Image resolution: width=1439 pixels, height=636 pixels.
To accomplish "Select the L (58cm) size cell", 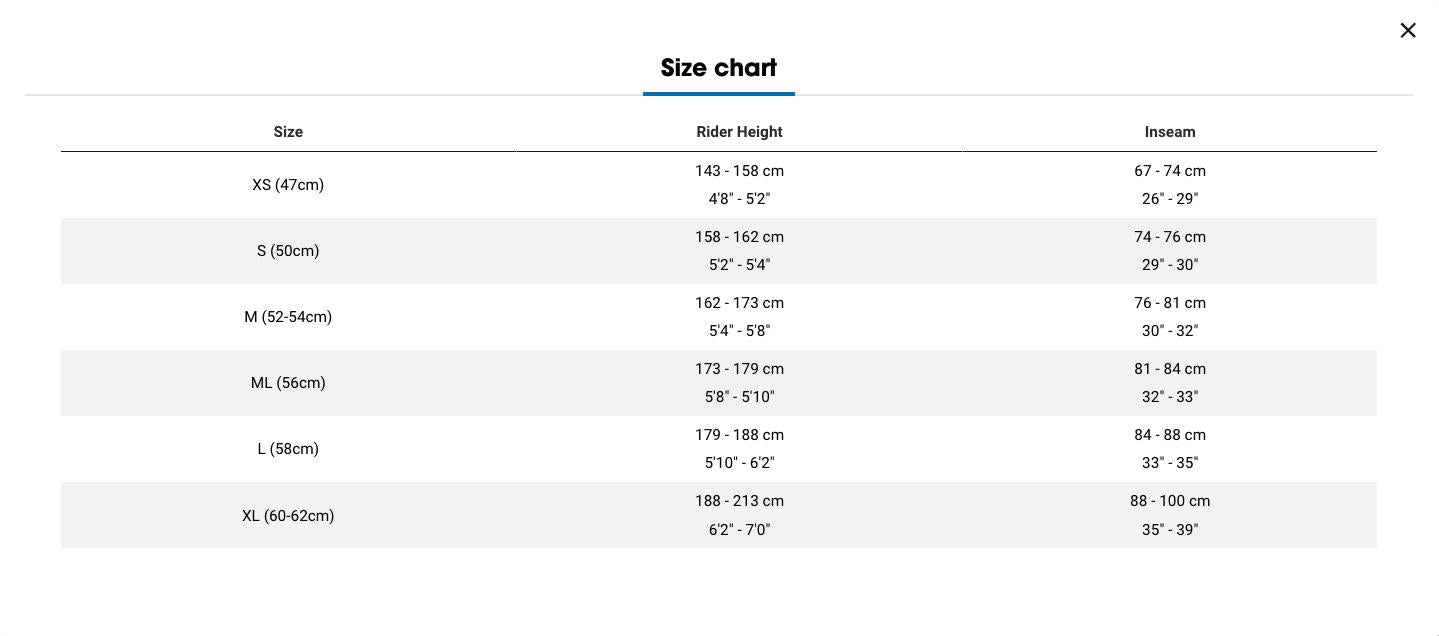I will click(x=288, y=449).
